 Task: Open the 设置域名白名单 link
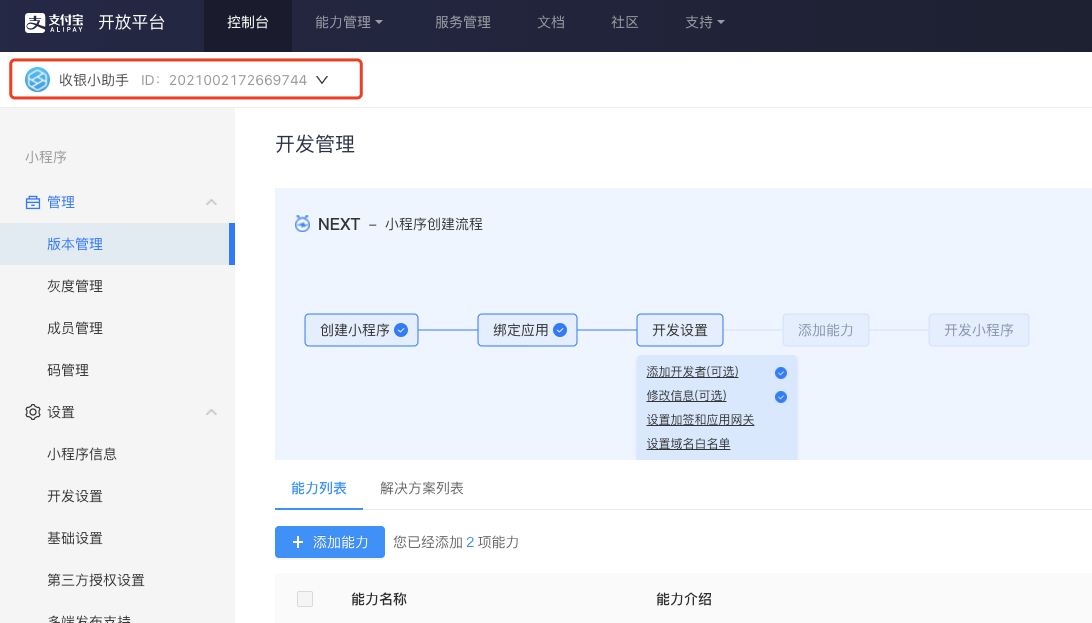point(688,443)
